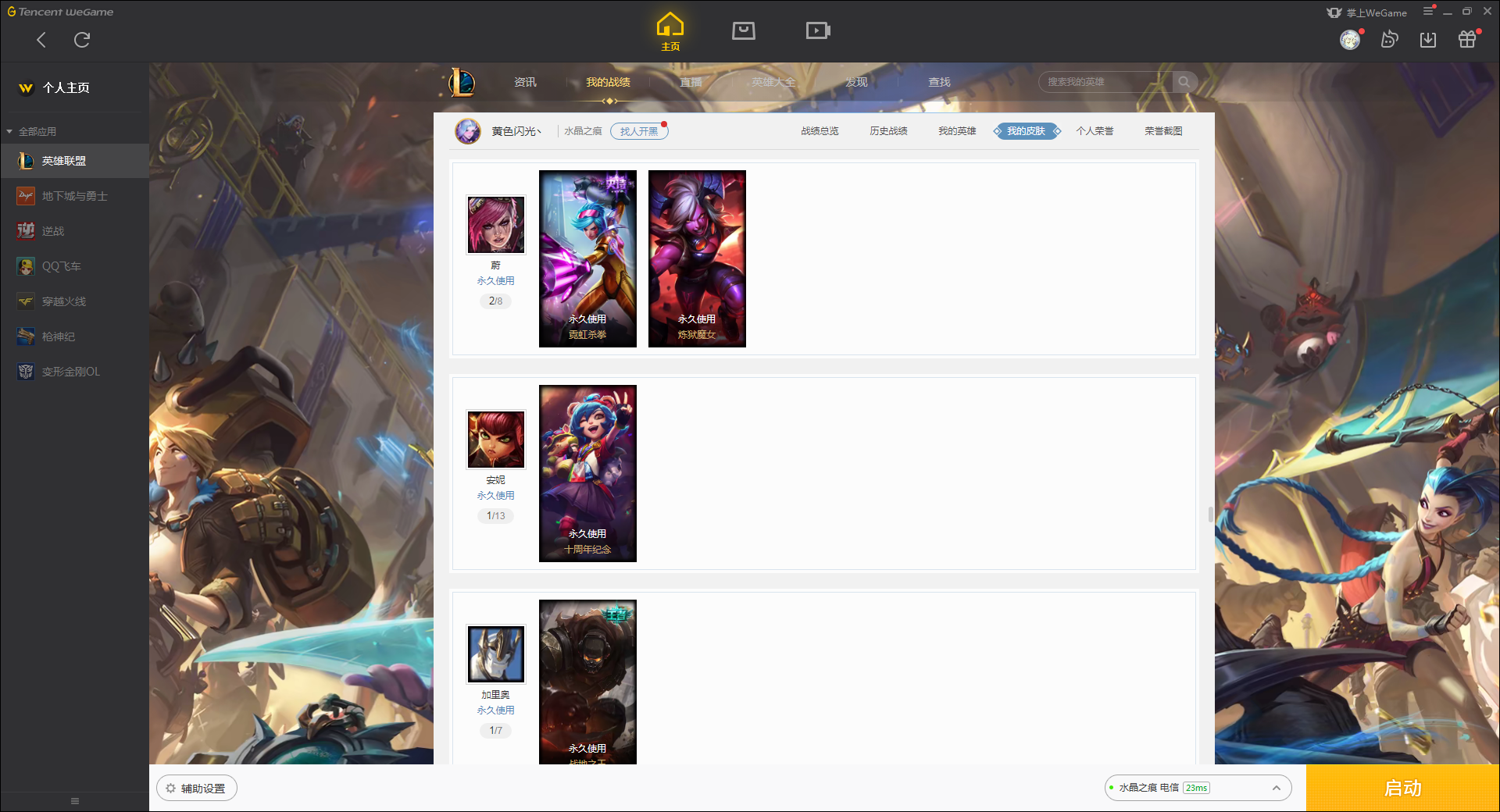The image size is (1500, 812).
Task: Open 辅助设置 settings button
Action: point(196,788)
